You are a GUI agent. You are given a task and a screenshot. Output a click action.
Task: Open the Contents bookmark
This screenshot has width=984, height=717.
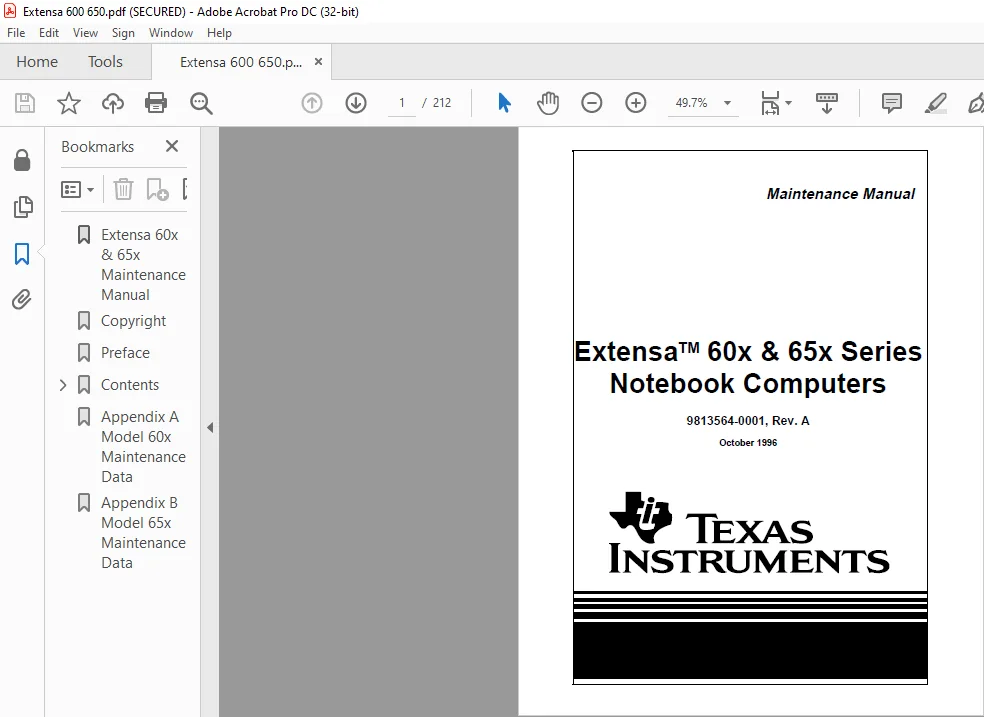click(130, 385)
